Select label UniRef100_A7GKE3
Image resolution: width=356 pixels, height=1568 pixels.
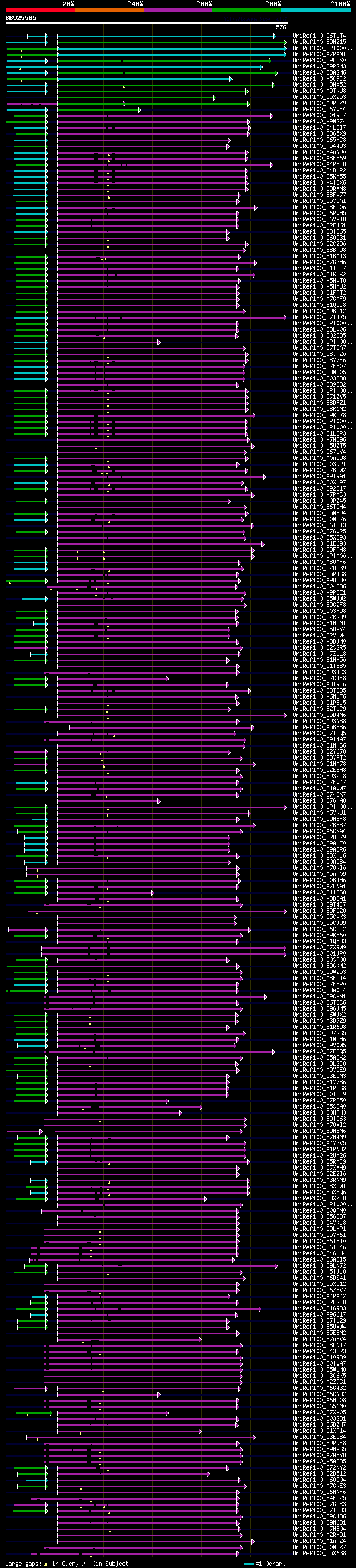coord(319,1486)
